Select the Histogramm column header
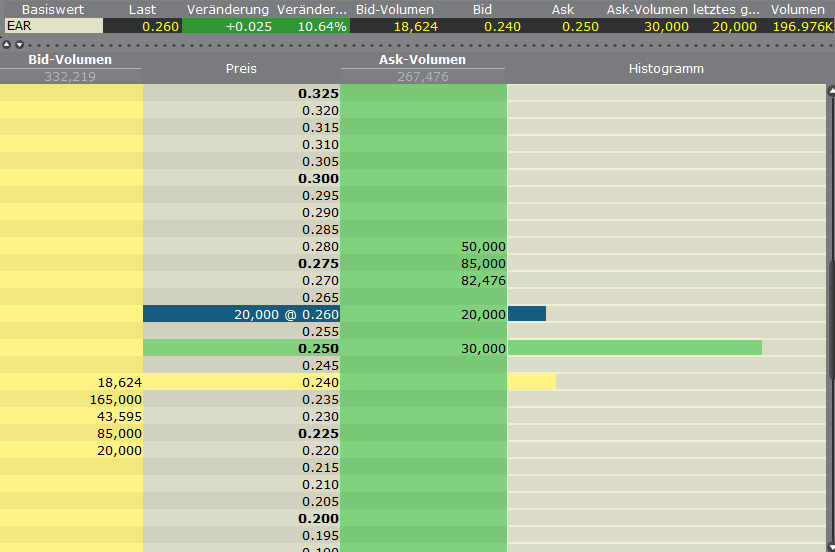Image resolution: width=835 pixels, height=552 pixels. click(x=666, y=69)
